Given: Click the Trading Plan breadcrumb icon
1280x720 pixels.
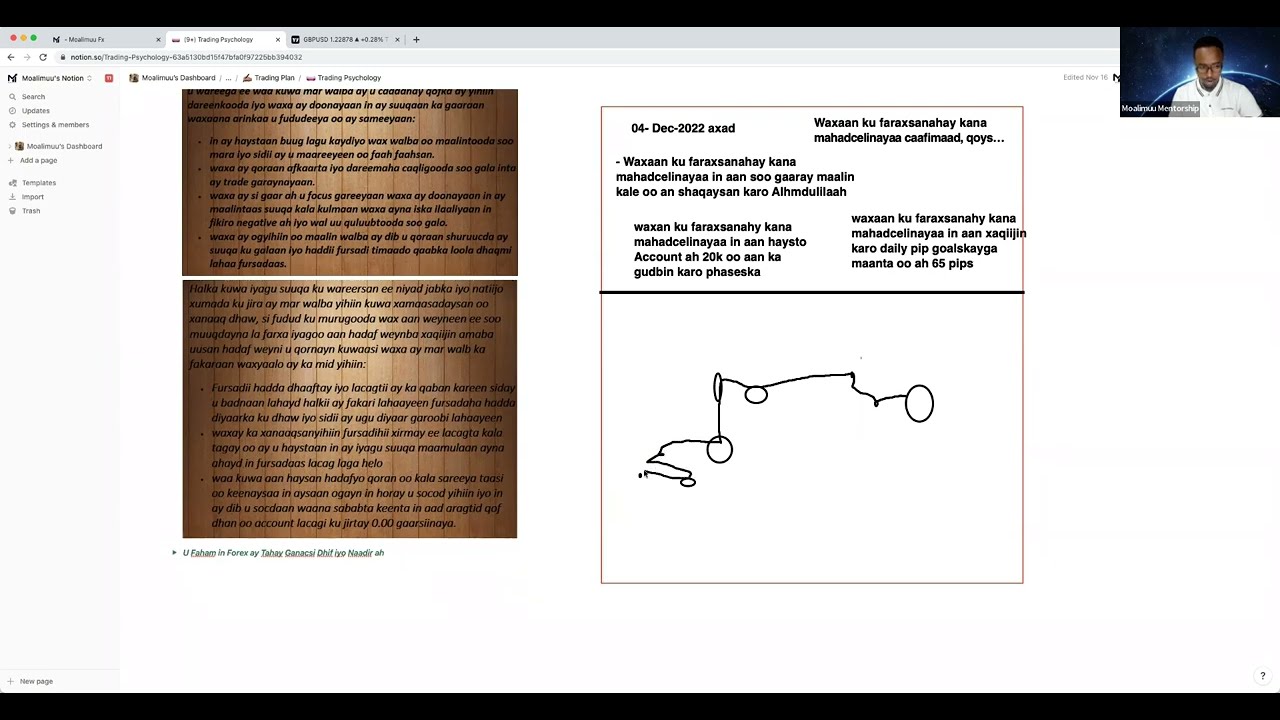Looking at the screenshot, I should 247,78.
